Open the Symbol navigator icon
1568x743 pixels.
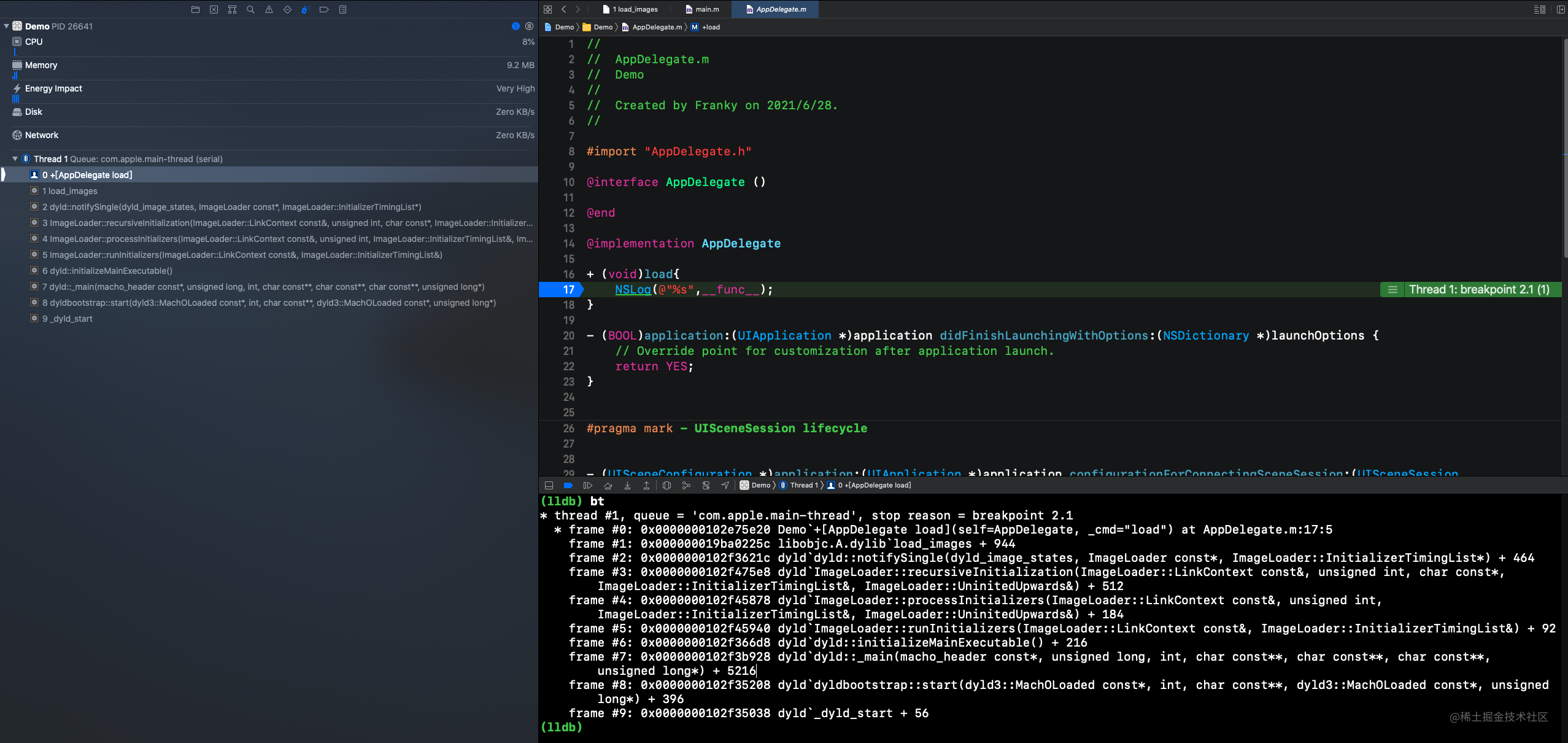point(232,9)
